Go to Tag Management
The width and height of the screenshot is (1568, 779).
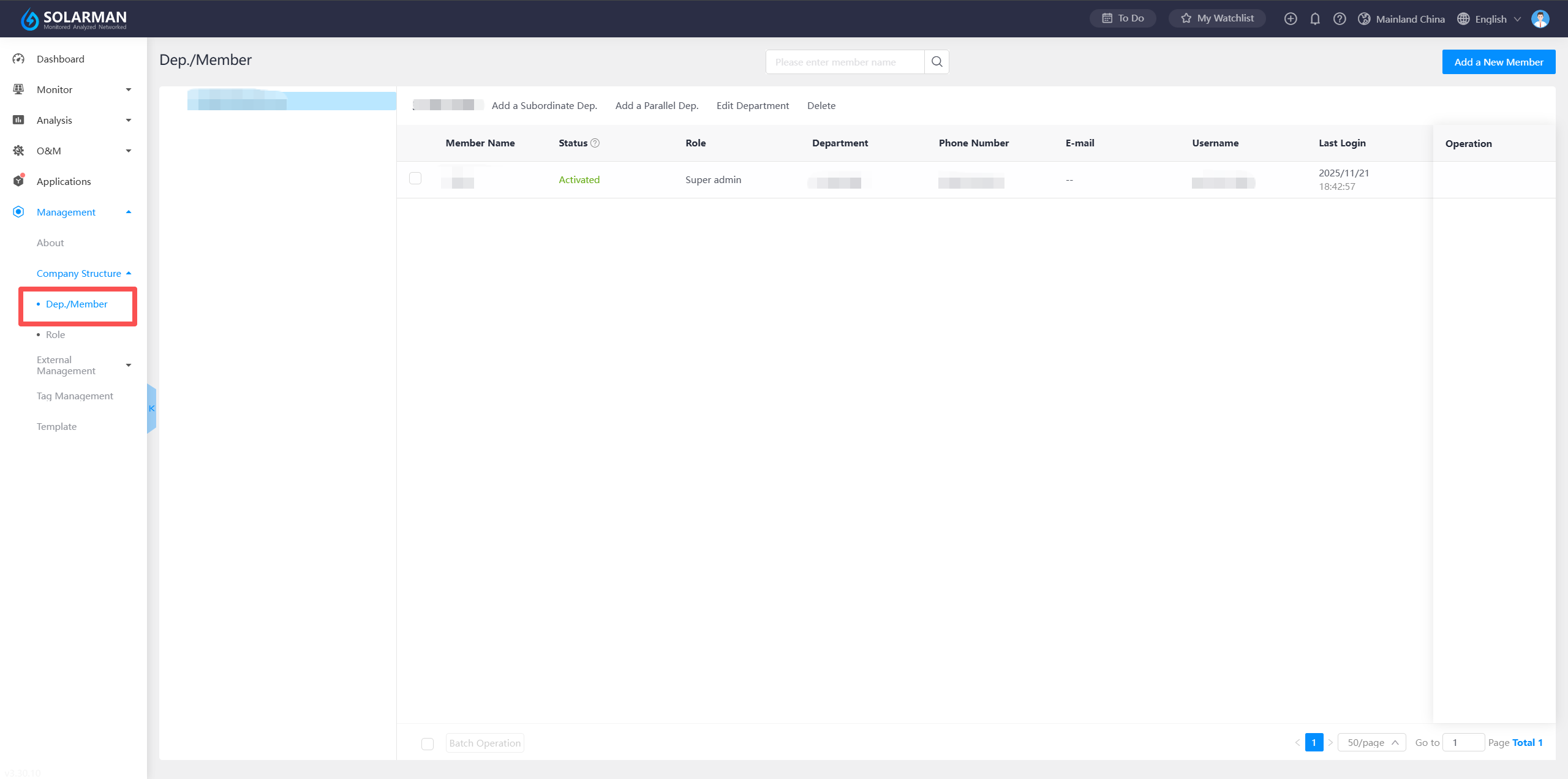(75, 396)
